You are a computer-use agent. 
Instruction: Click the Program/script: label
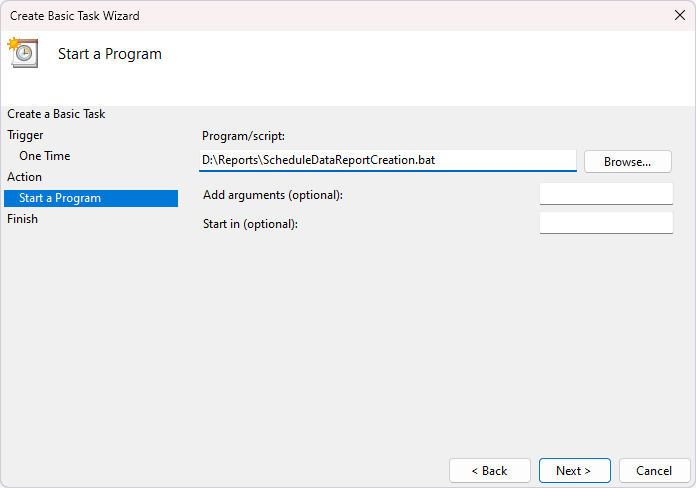pyautogui.click(x=243, y=136)
